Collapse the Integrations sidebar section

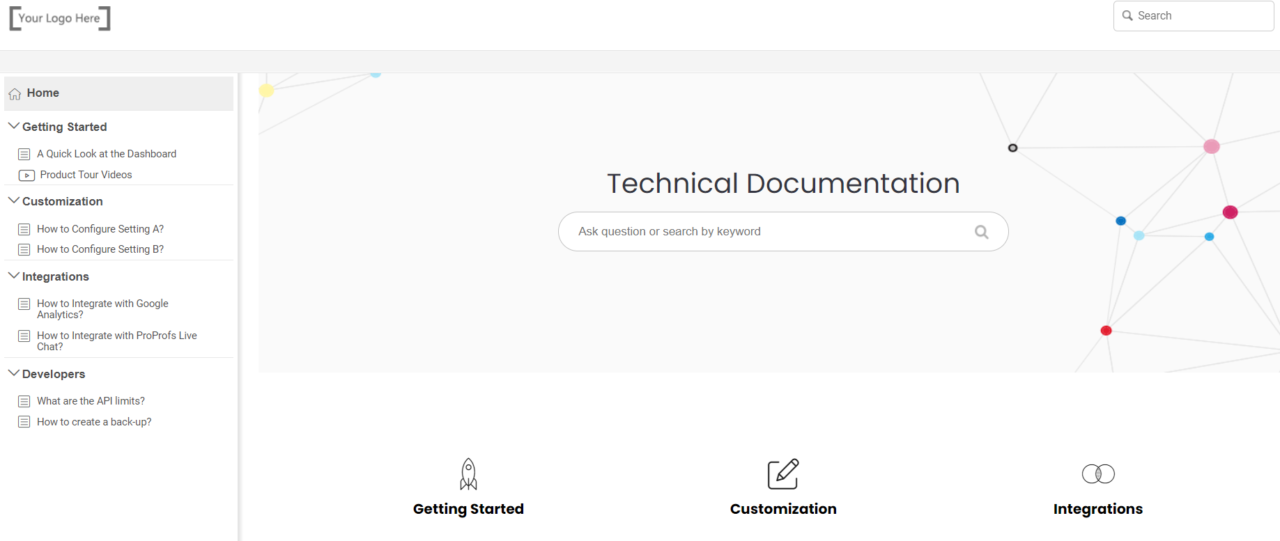point(14,276)
